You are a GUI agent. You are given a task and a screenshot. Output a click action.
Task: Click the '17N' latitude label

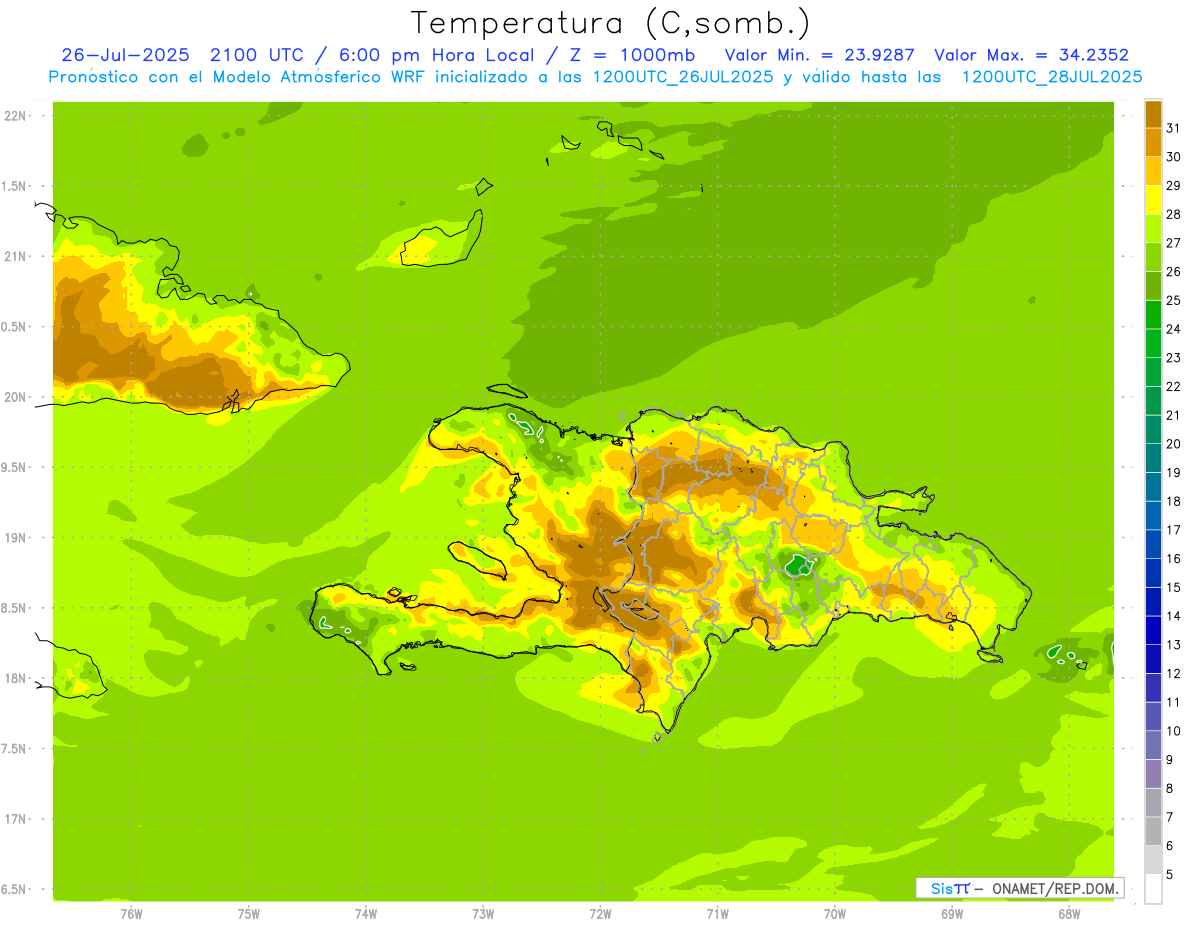click(x=16, y=820)
